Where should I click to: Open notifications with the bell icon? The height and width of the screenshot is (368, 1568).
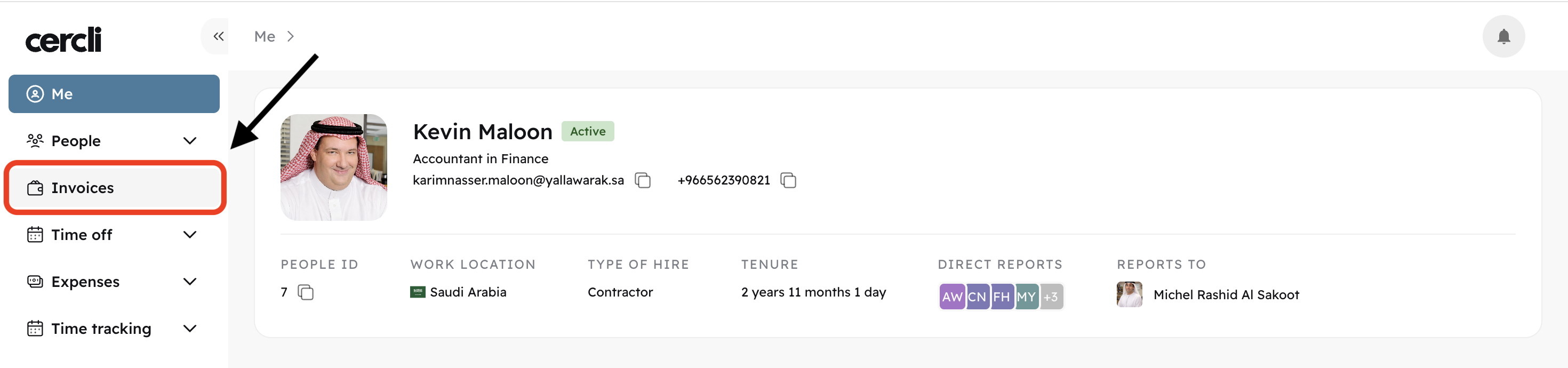coord(1503,36)
